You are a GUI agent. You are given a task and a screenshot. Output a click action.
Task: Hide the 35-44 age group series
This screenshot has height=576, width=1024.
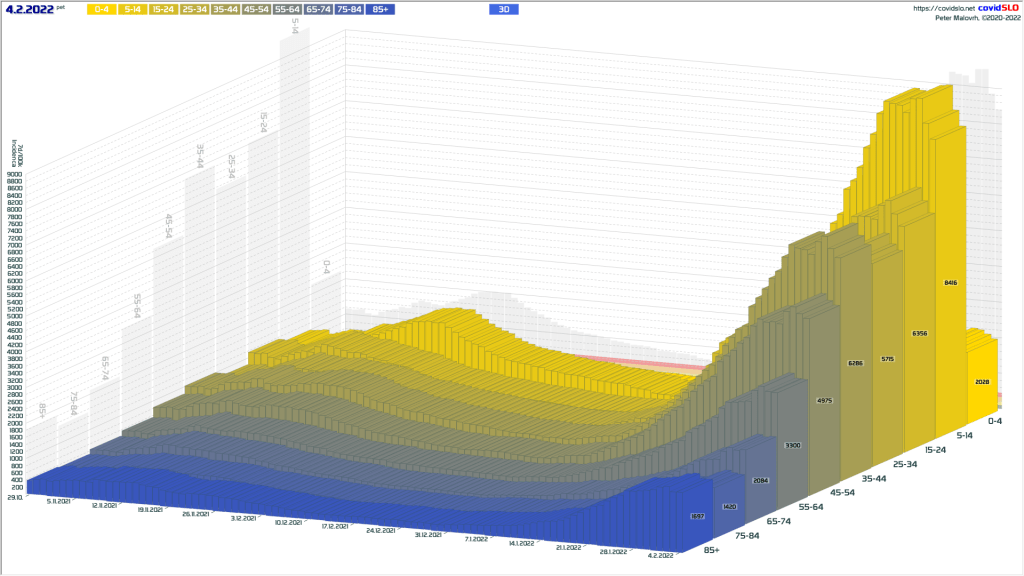click(226, 9)
